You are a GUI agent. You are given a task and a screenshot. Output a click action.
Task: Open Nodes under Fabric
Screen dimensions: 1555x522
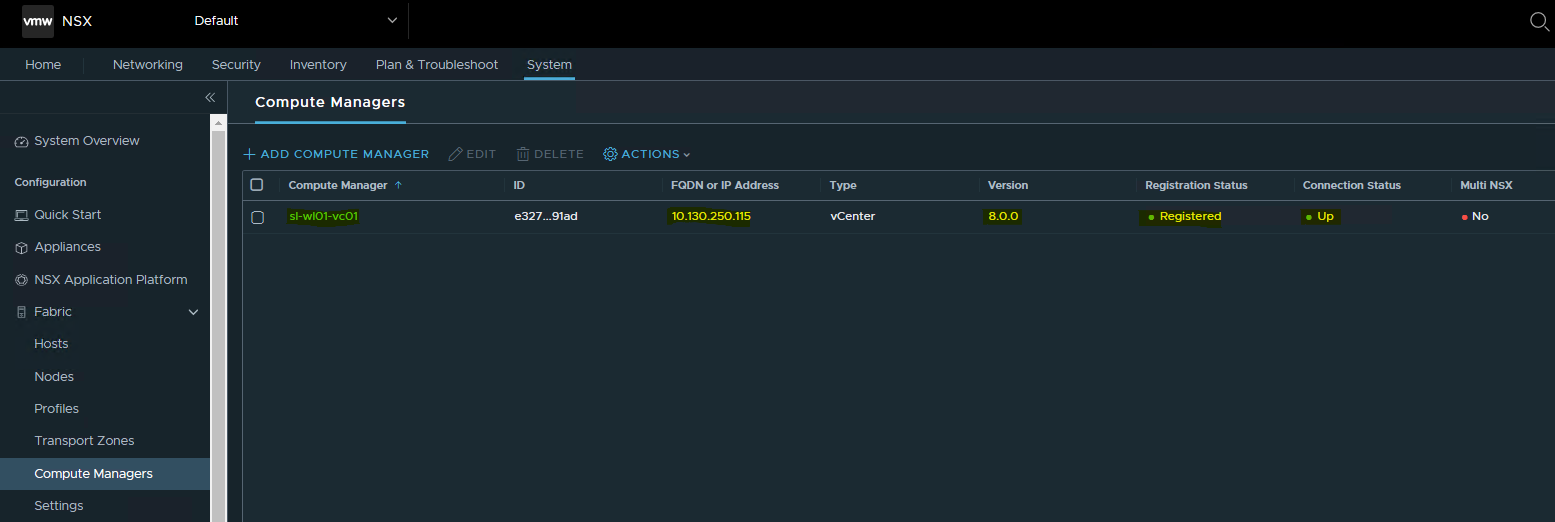54,376
